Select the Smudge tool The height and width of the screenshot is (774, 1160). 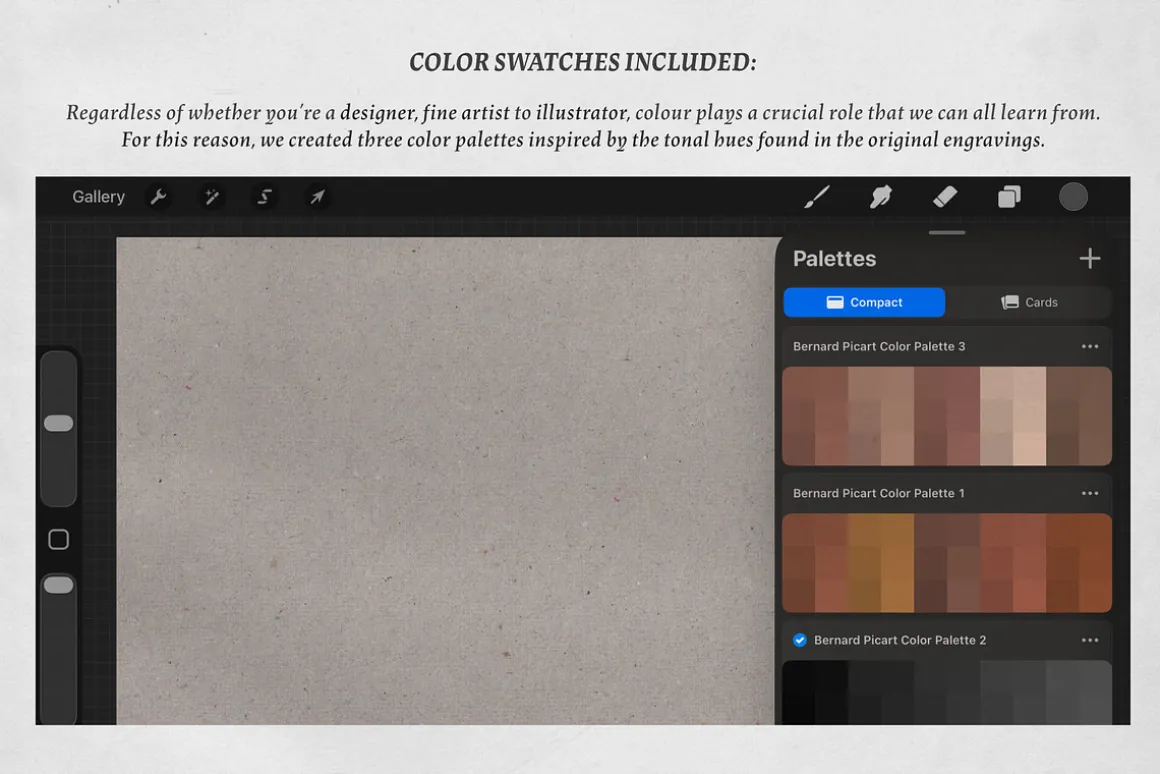880,197
